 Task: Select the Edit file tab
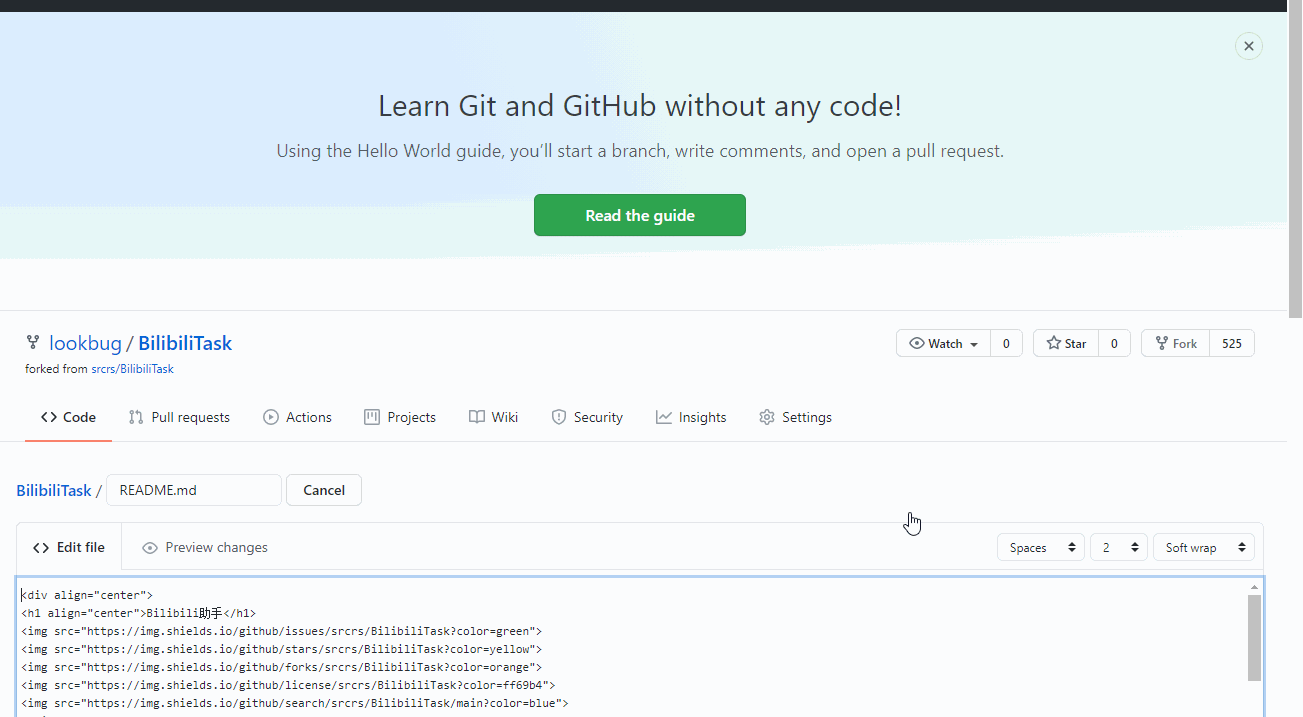(x=69, y=547)
